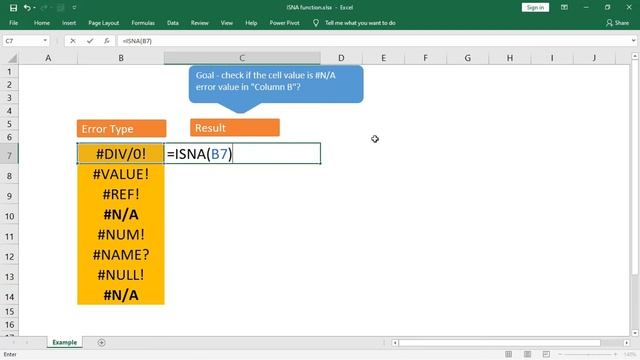This screenshot has width=640, height=360.
Task: Click the Sign in button
Action: tap(535, 7)
